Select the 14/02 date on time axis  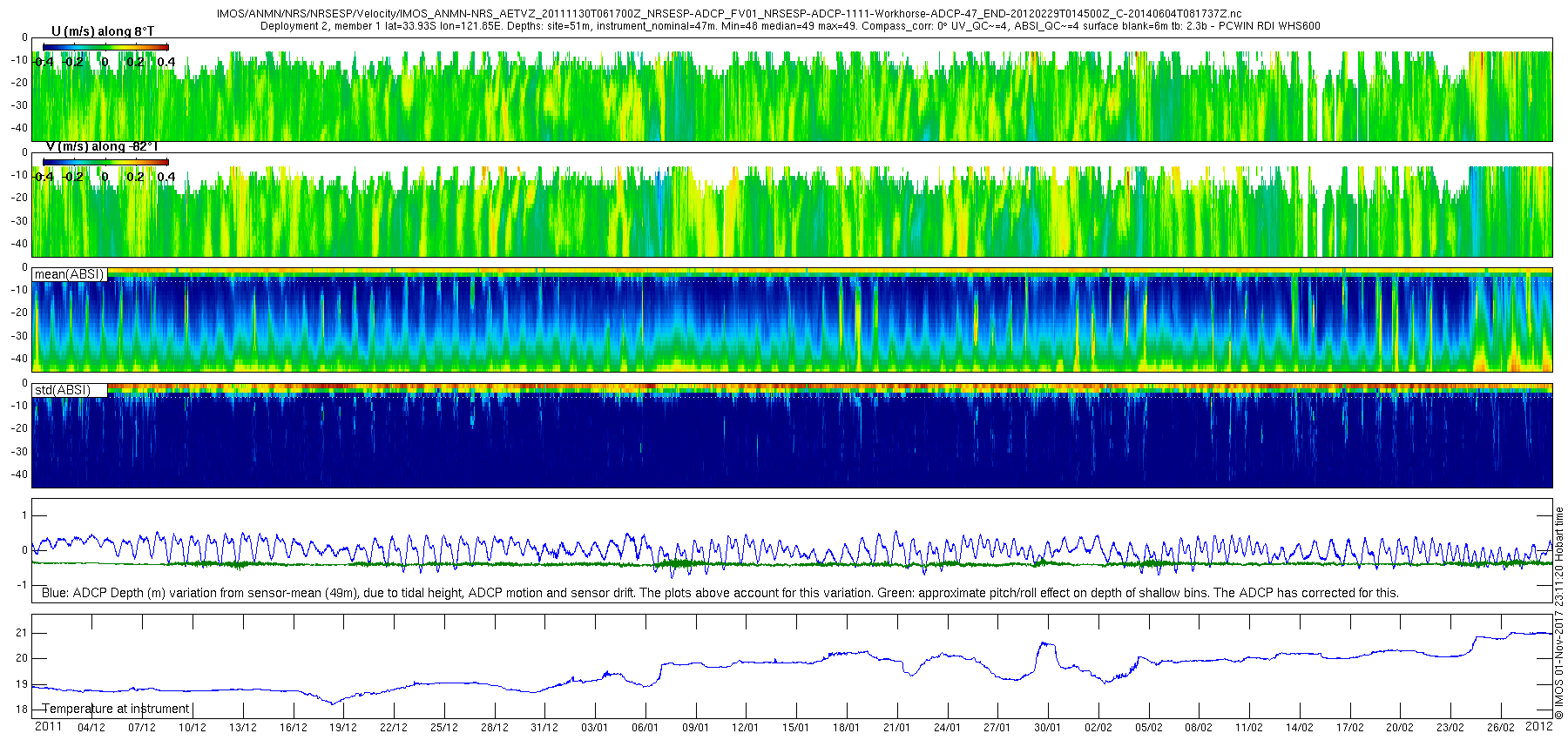[x=1299, y=728]
